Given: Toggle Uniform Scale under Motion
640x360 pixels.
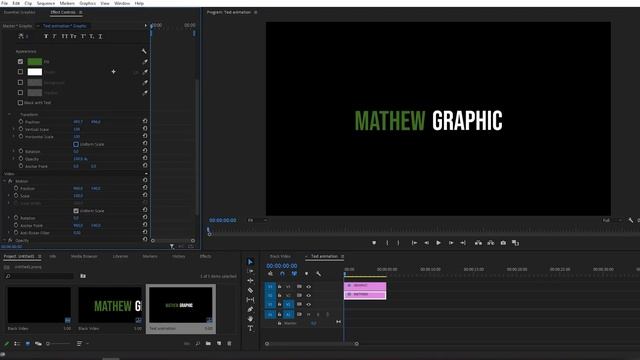Looking at the screenshot, I should pos(76,211).
